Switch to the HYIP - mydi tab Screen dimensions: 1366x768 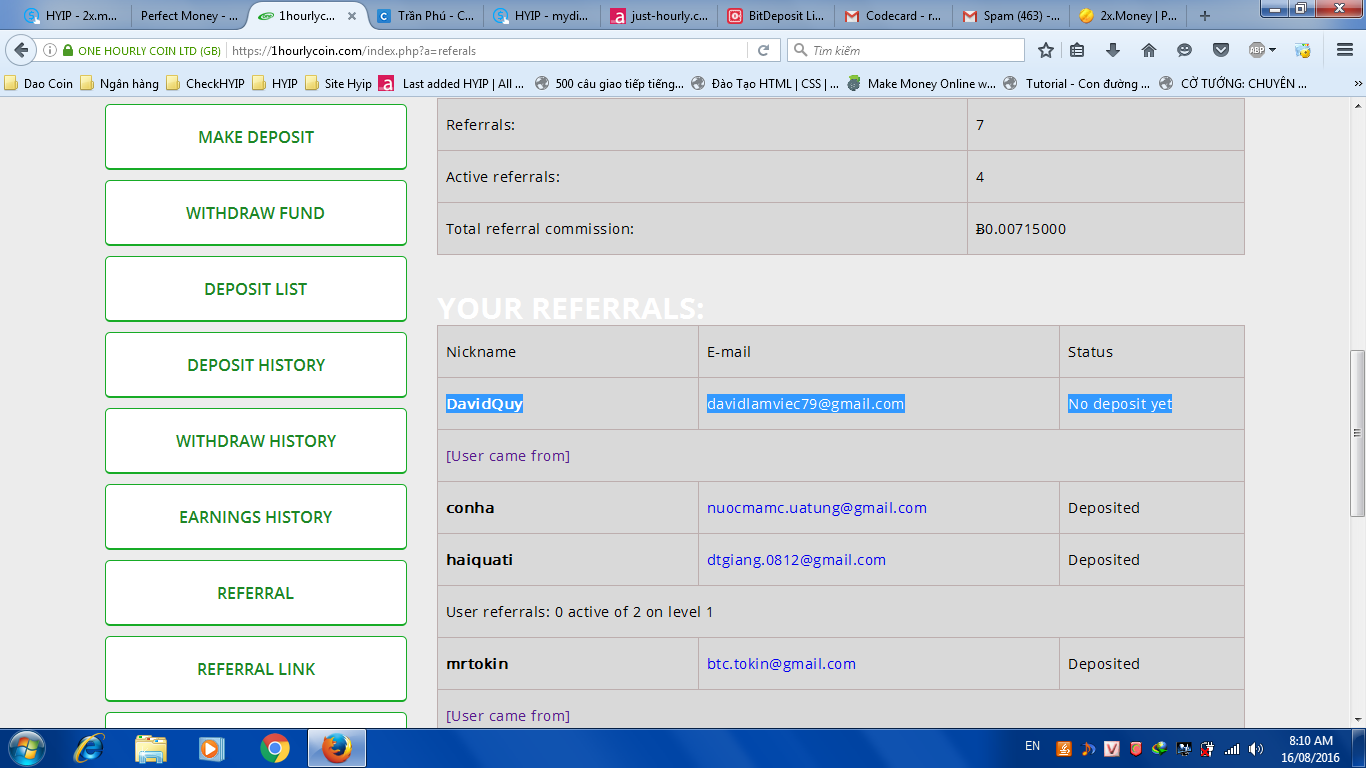[x=545, y=16]
